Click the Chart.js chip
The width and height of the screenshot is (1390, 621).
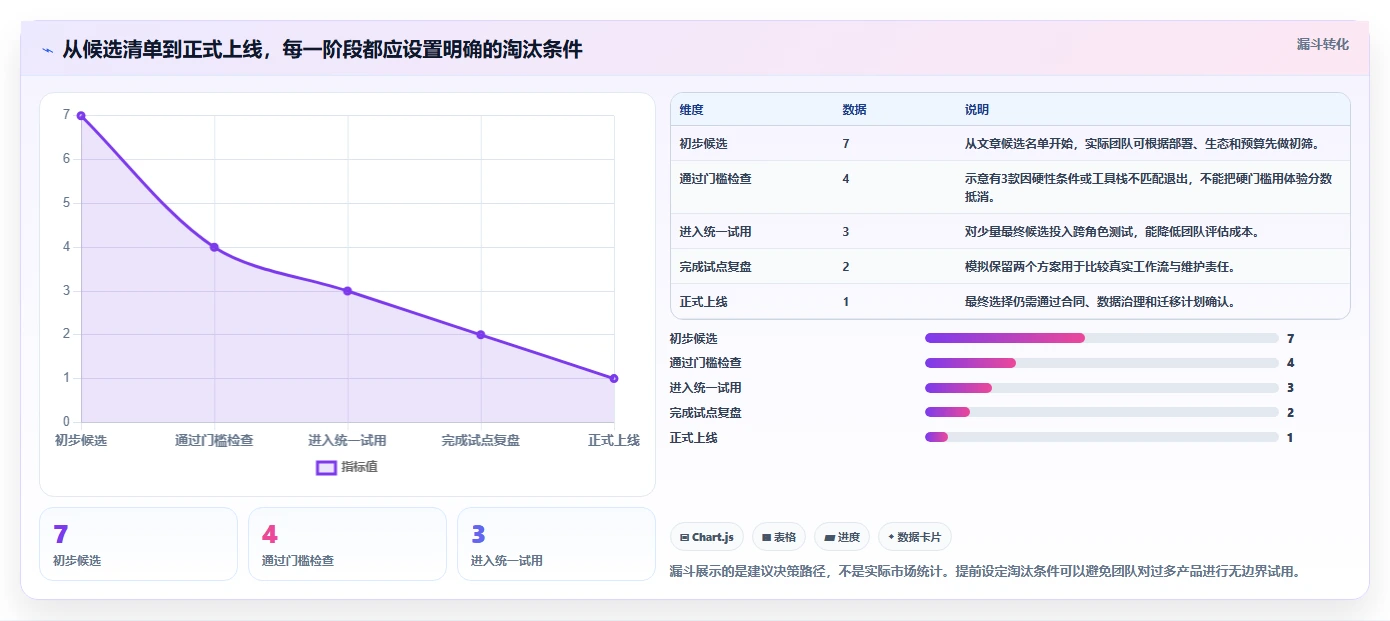[x=706, y=537]
